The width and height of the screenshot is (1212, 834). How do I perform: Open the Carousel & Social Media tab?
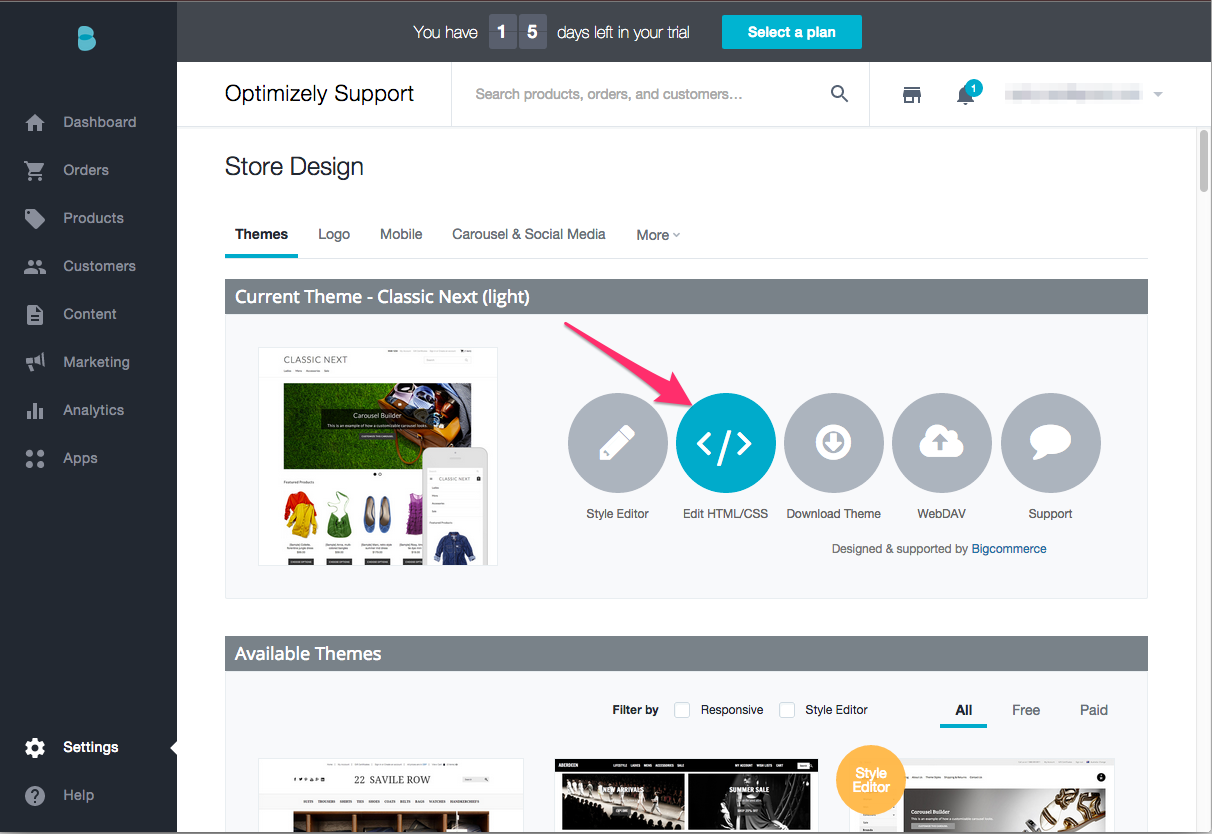(529, 234)
